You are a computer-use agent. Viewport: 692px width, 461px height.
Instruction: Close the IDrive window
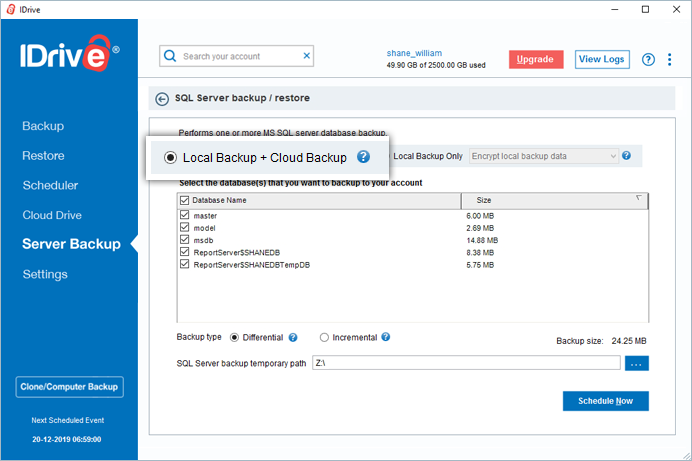[x=676, y=9]
